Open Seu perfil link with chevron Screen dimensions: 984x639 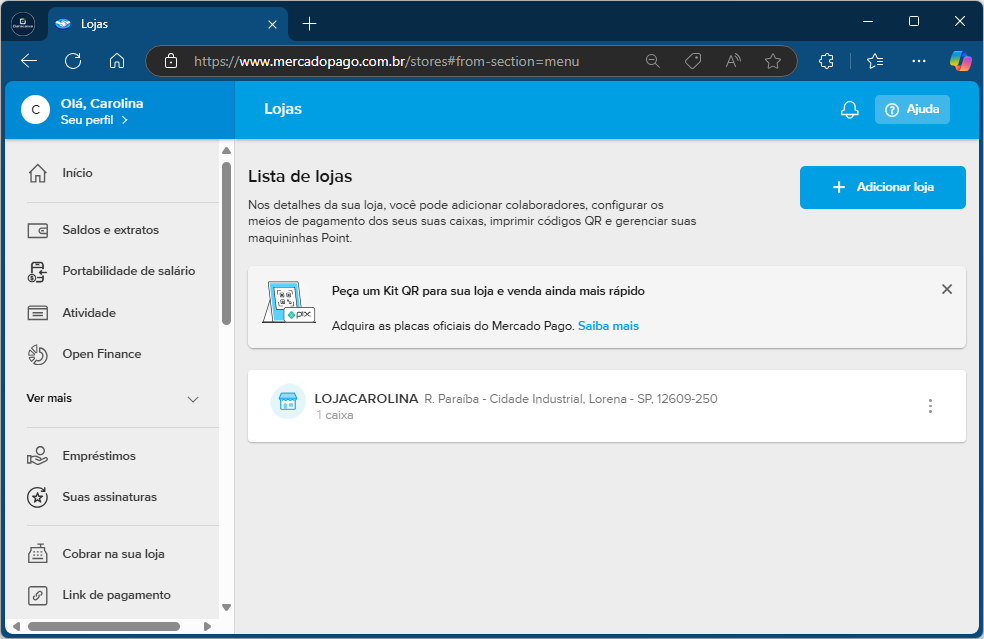point(94,120)
